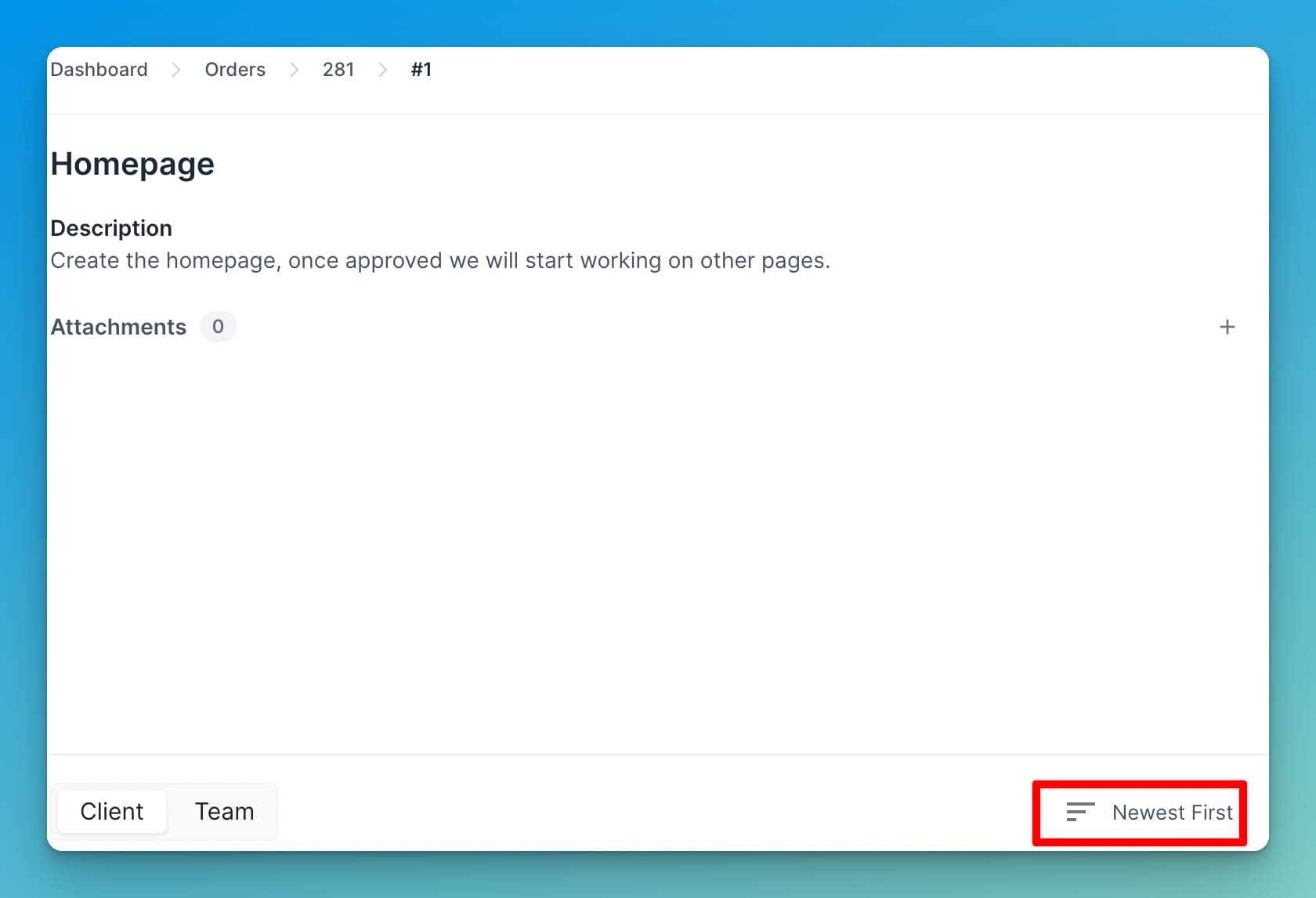Click the Description heading

(x=111, y=228)
